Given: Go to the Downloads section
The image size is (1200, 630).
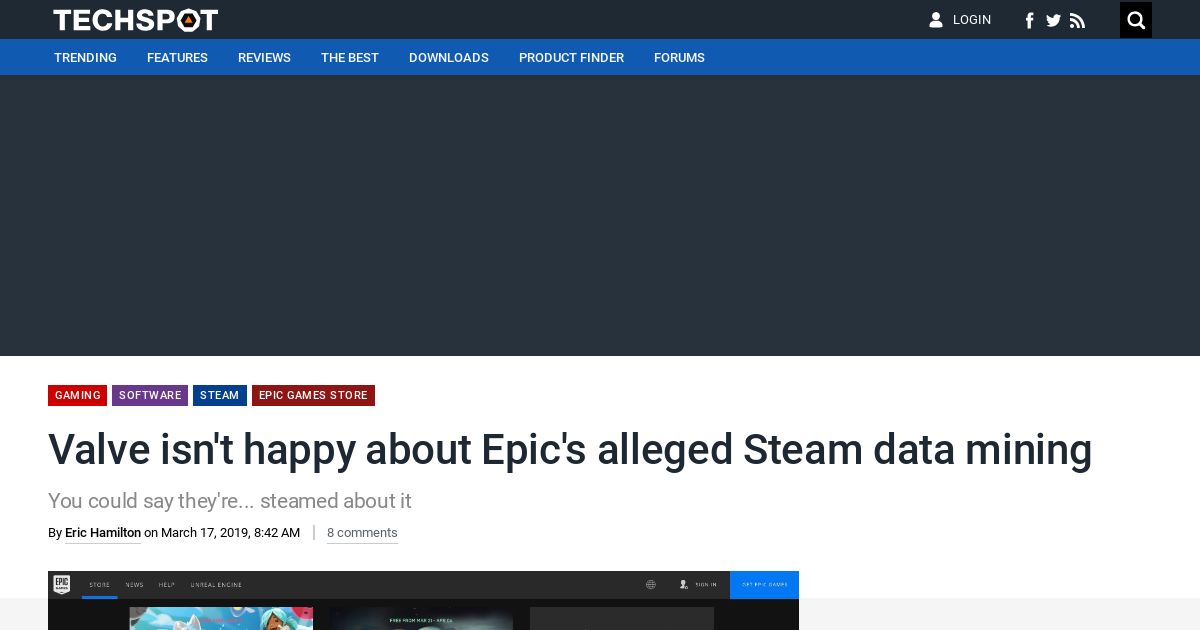Looking at the screenshot, I should pos(449,58).
